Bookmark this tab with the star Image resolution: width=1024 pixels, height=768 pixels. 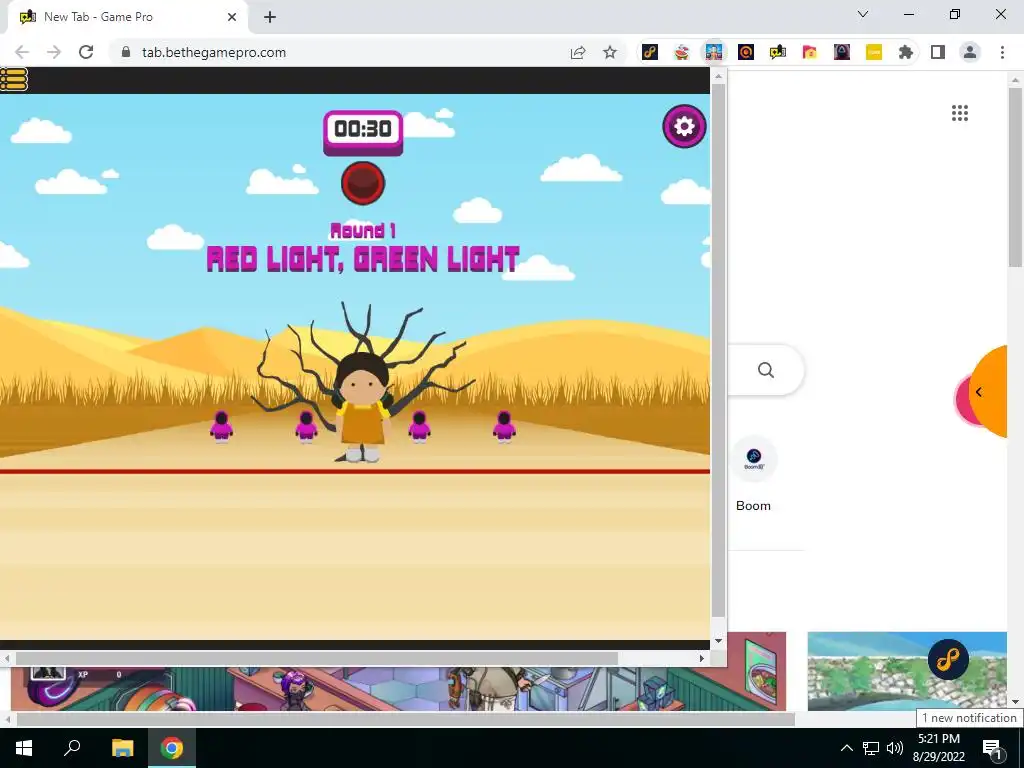coord(610,52)
